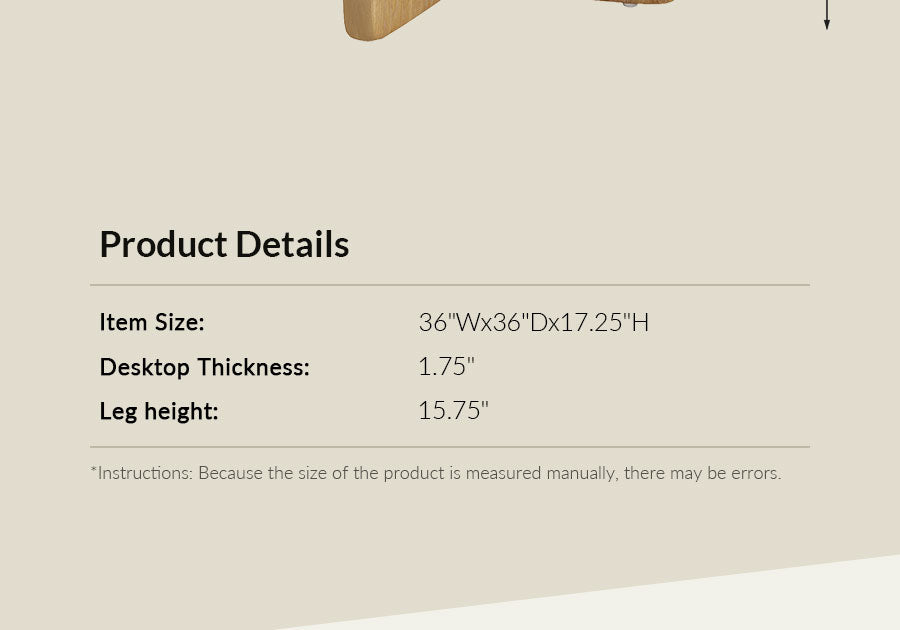Click the divider line above the footnote
The width and height of the screenshot is (900, 630).
(450, 447)
